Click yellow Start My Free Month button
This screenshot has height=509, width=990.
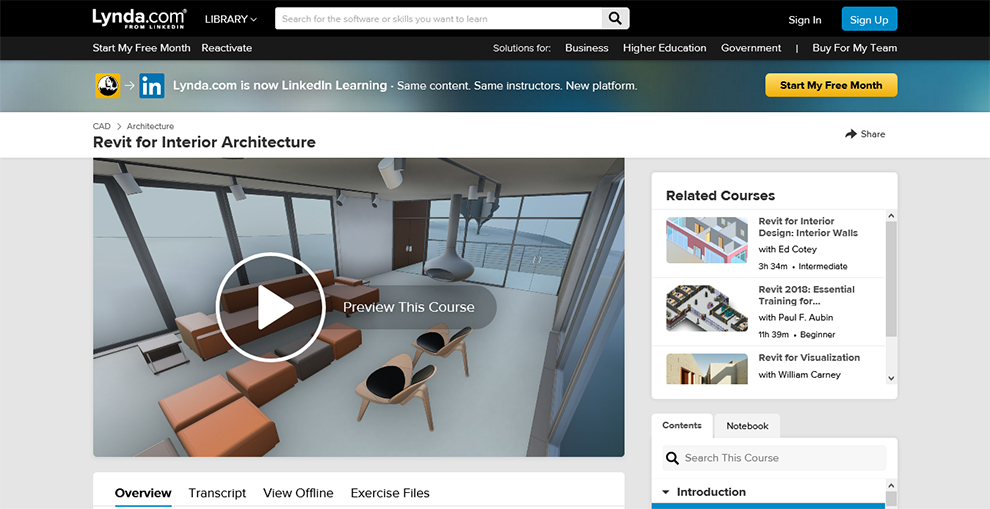831,85
